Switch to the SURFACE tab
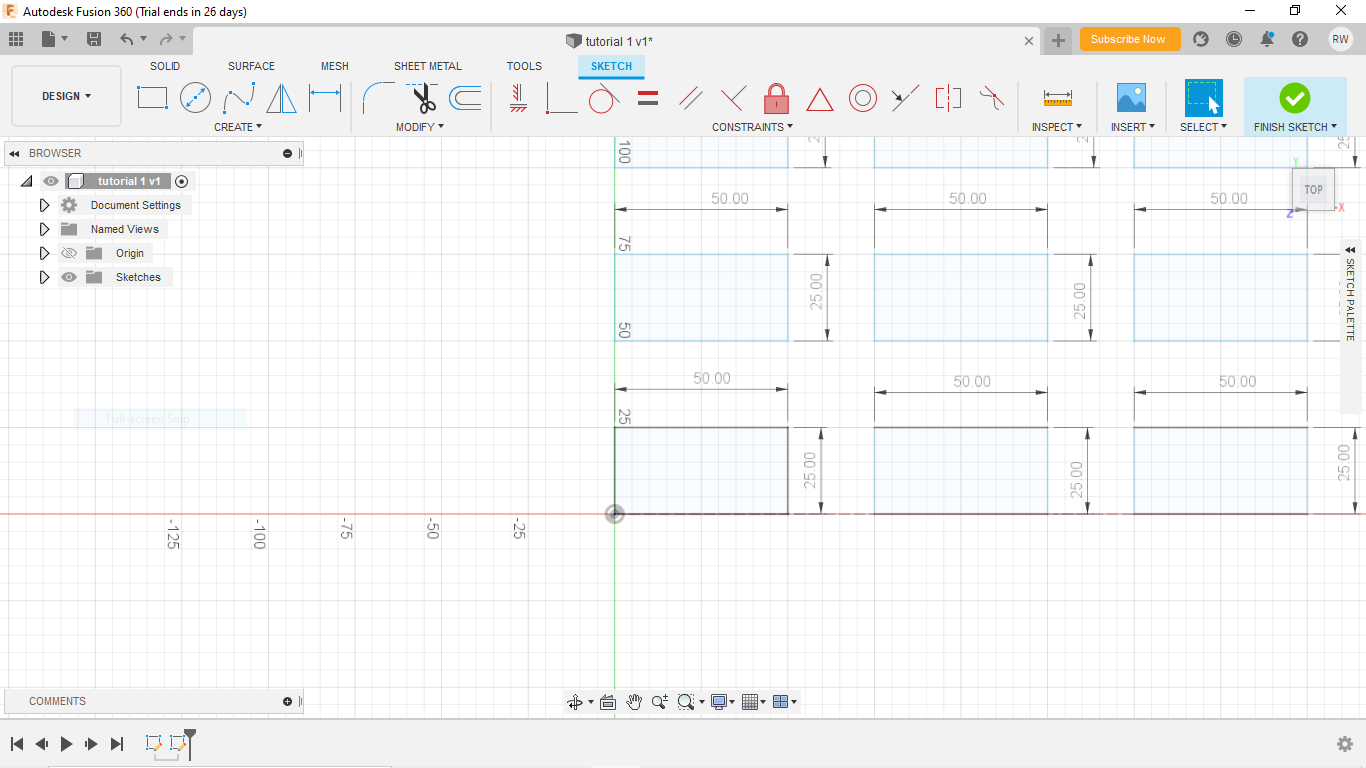1366x768 pixels. 251,66
